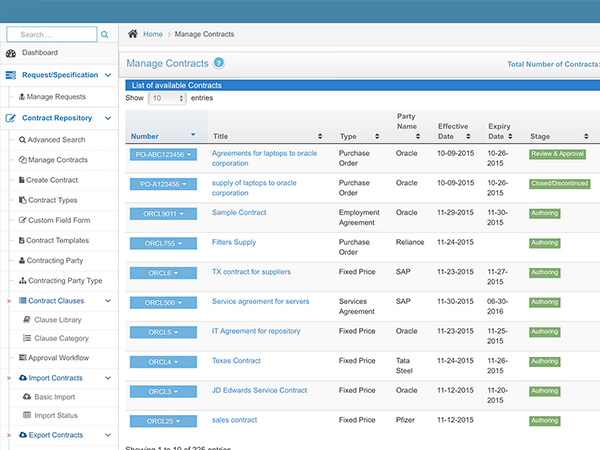Sort table by Stage column arrows
600x450 pixels.
pos(586,136)
